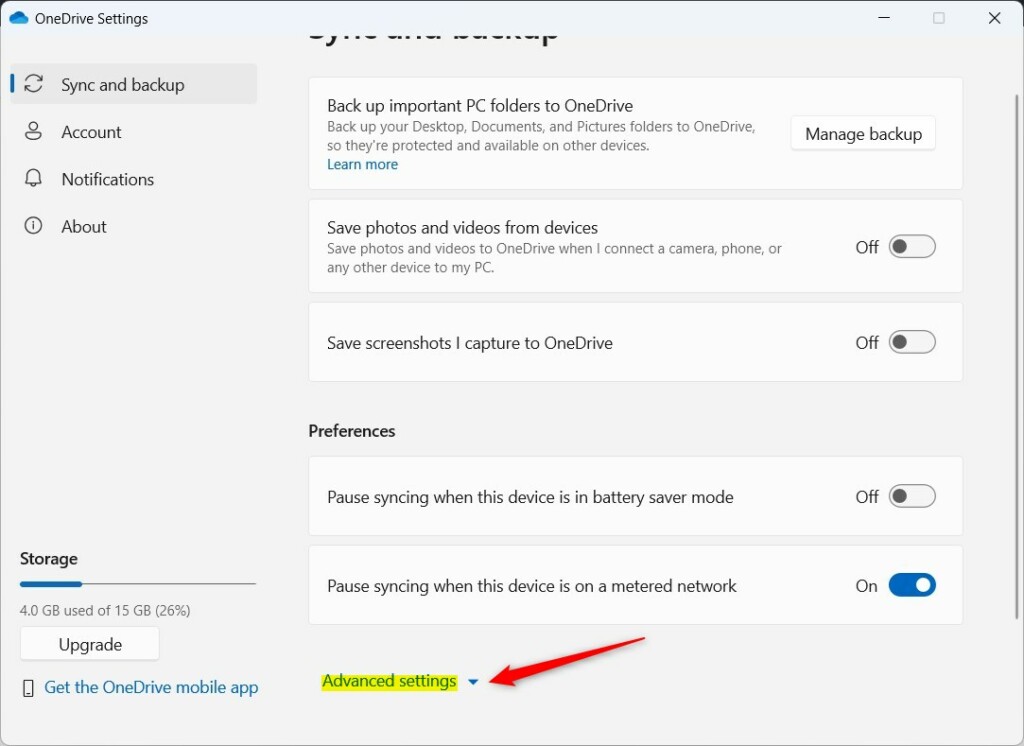
Task: Click the Manage backup button
Action: pos(863,134)
